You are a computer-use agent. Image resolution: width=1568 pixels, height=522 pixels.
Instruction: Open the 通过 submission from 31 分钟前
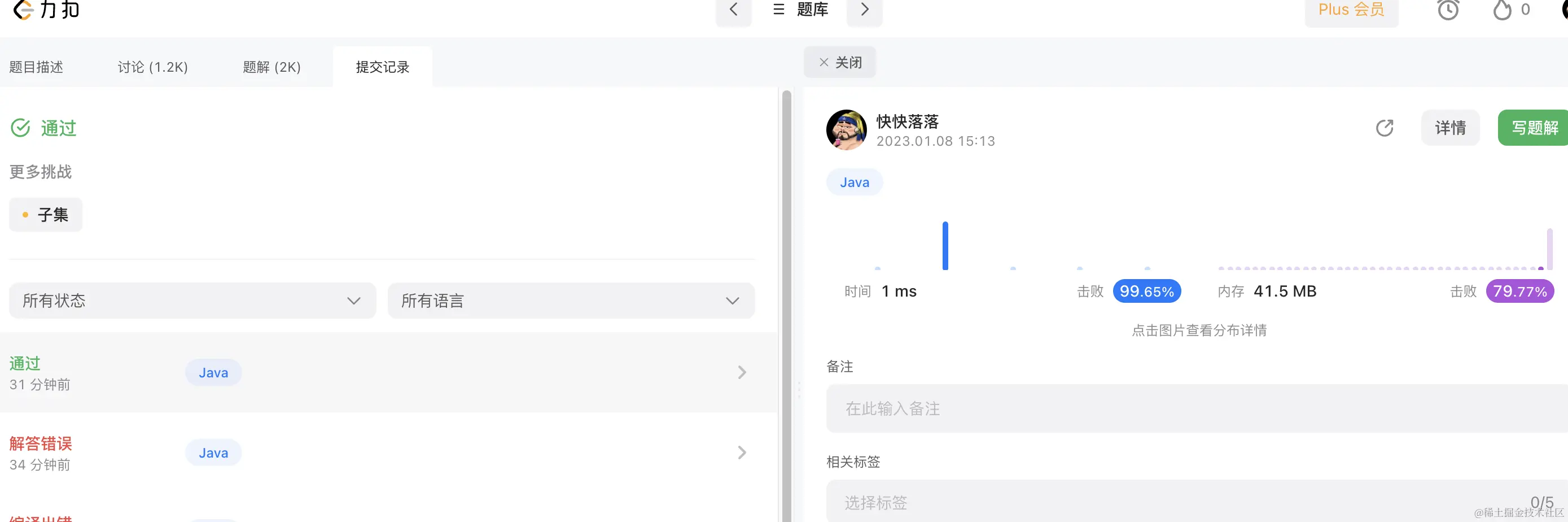click(388, 372)
